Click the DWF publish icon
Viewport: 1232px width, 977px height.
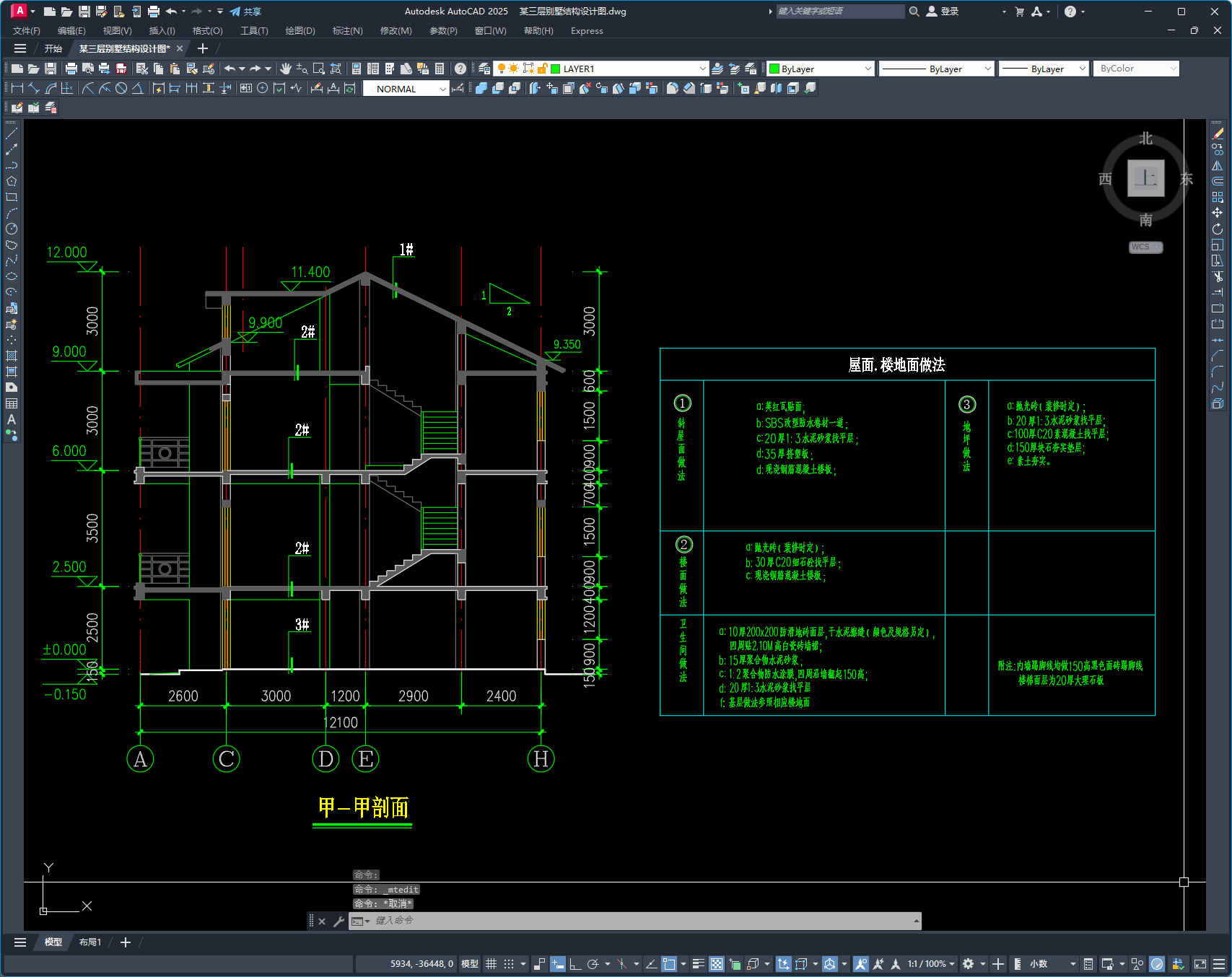(x=121, y=69)
